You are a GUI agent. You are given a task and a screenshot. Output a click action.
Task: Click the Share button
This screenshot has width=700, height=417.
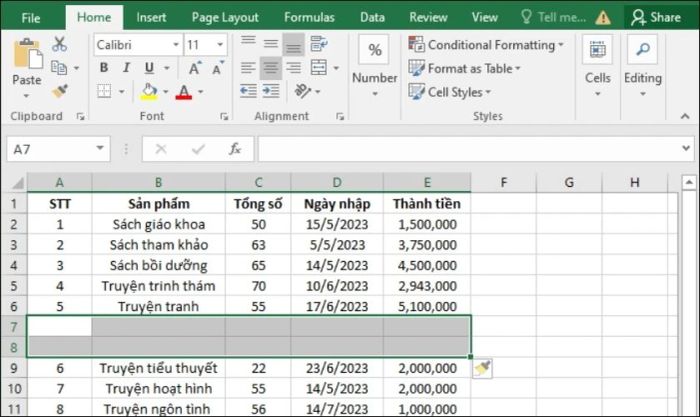pyautogui.click(x=656, y=17)
